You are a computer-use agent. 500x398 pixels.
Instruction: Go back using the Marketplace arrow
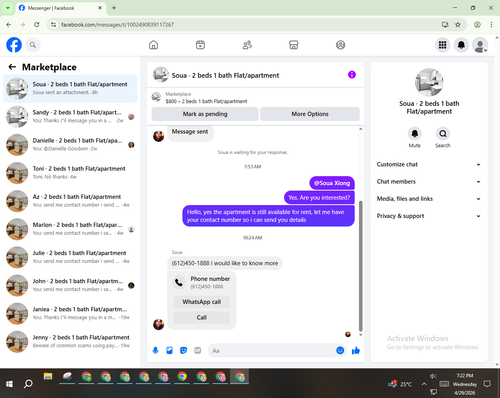click(12, 67)
